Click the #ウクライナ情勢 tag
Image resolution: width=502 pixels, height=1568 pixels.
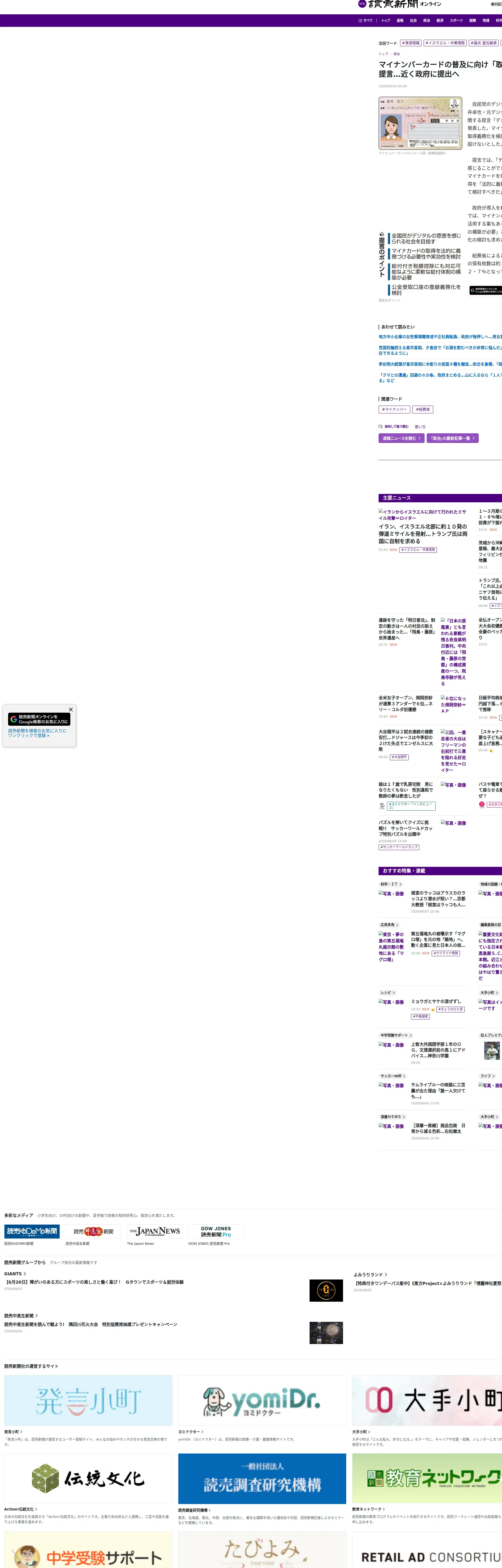pyautogui.click(x=446, y=953)
